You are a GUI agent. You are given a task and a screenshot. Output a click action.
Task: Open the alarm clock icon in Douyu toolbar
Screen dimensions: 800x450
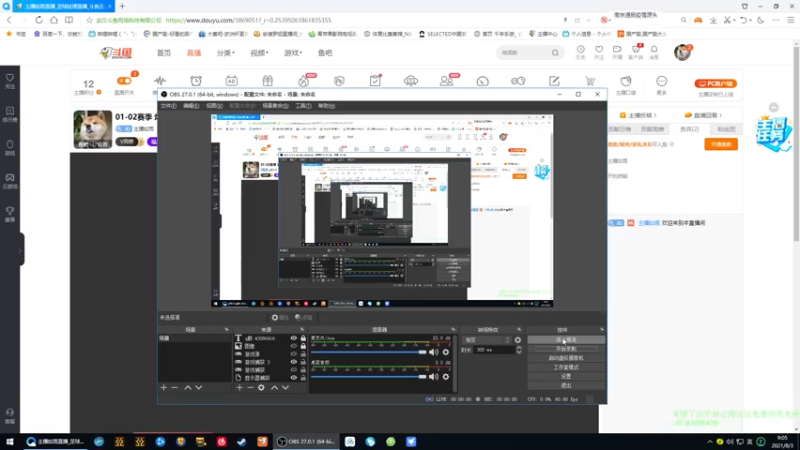point(196,81)
